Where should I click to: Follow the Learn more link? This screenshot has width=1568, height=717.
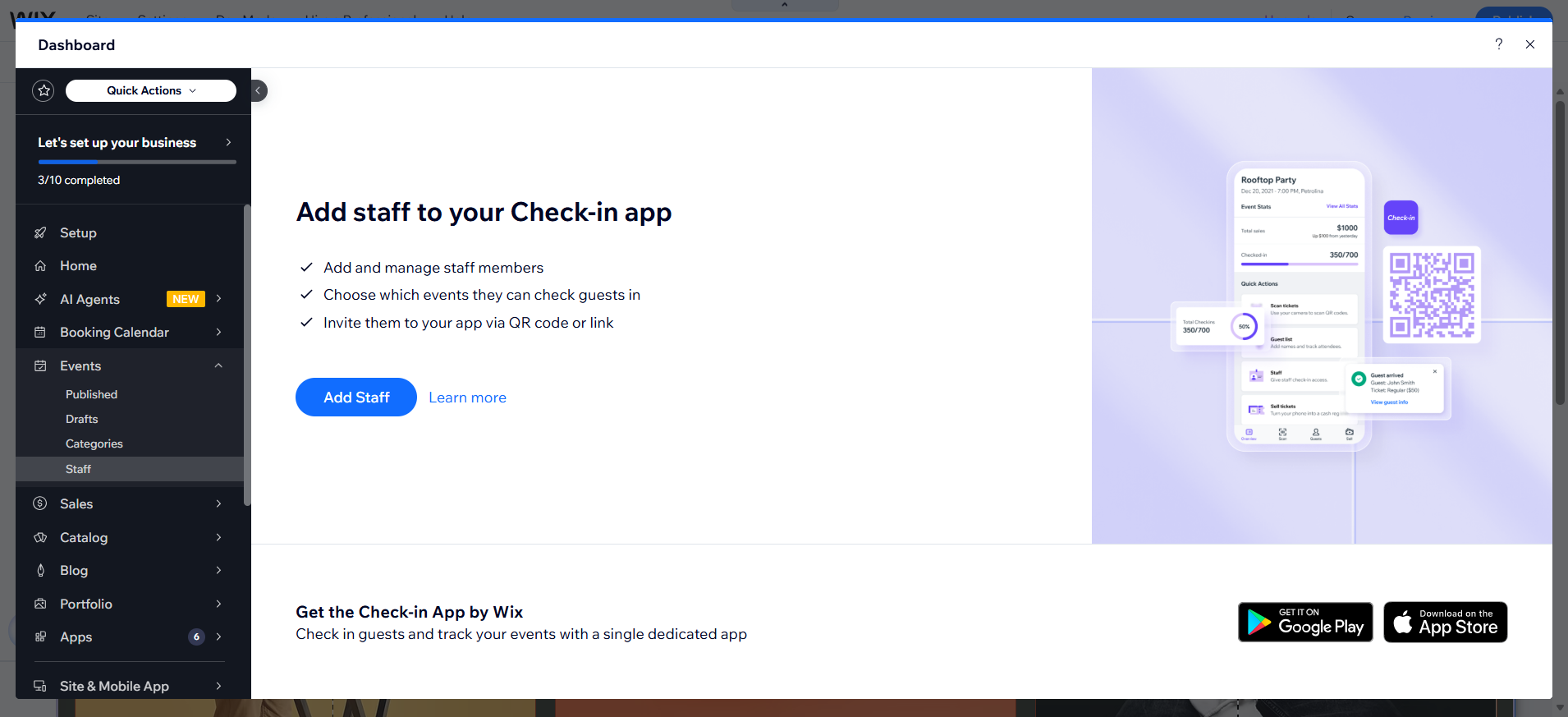pos(467,398)
